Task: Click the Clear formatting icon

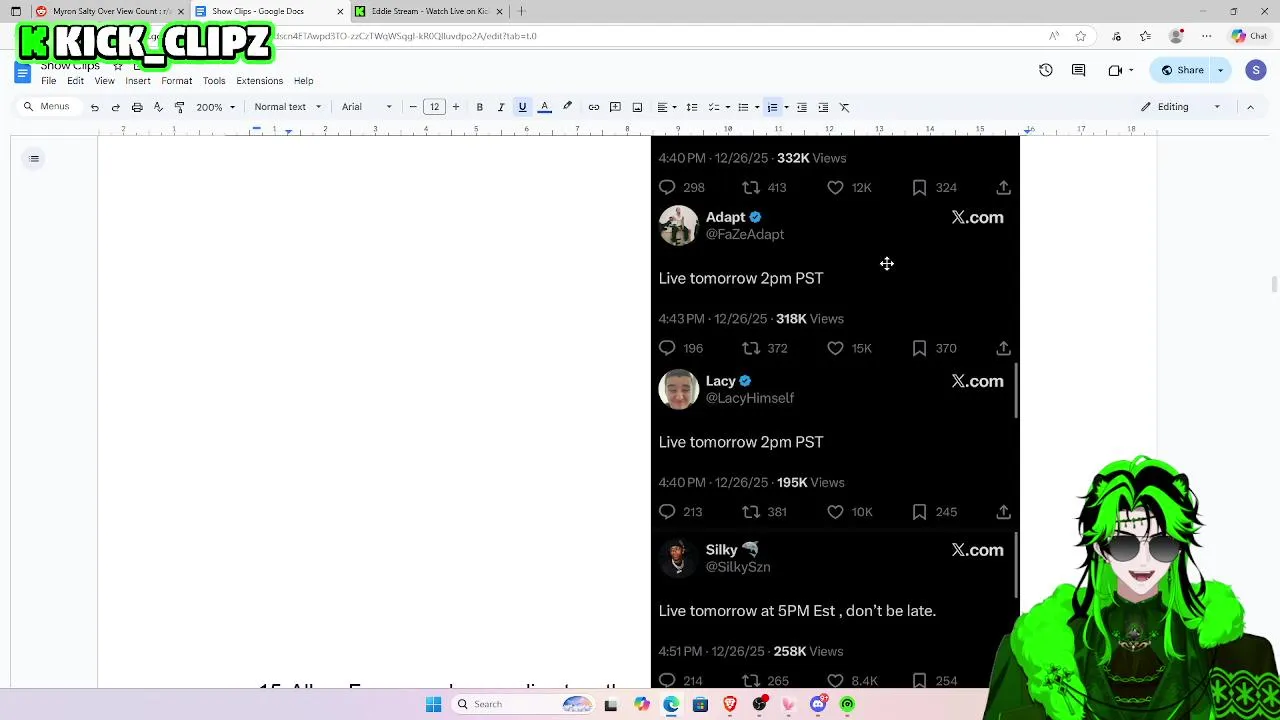Action: [x=844, y=107]
